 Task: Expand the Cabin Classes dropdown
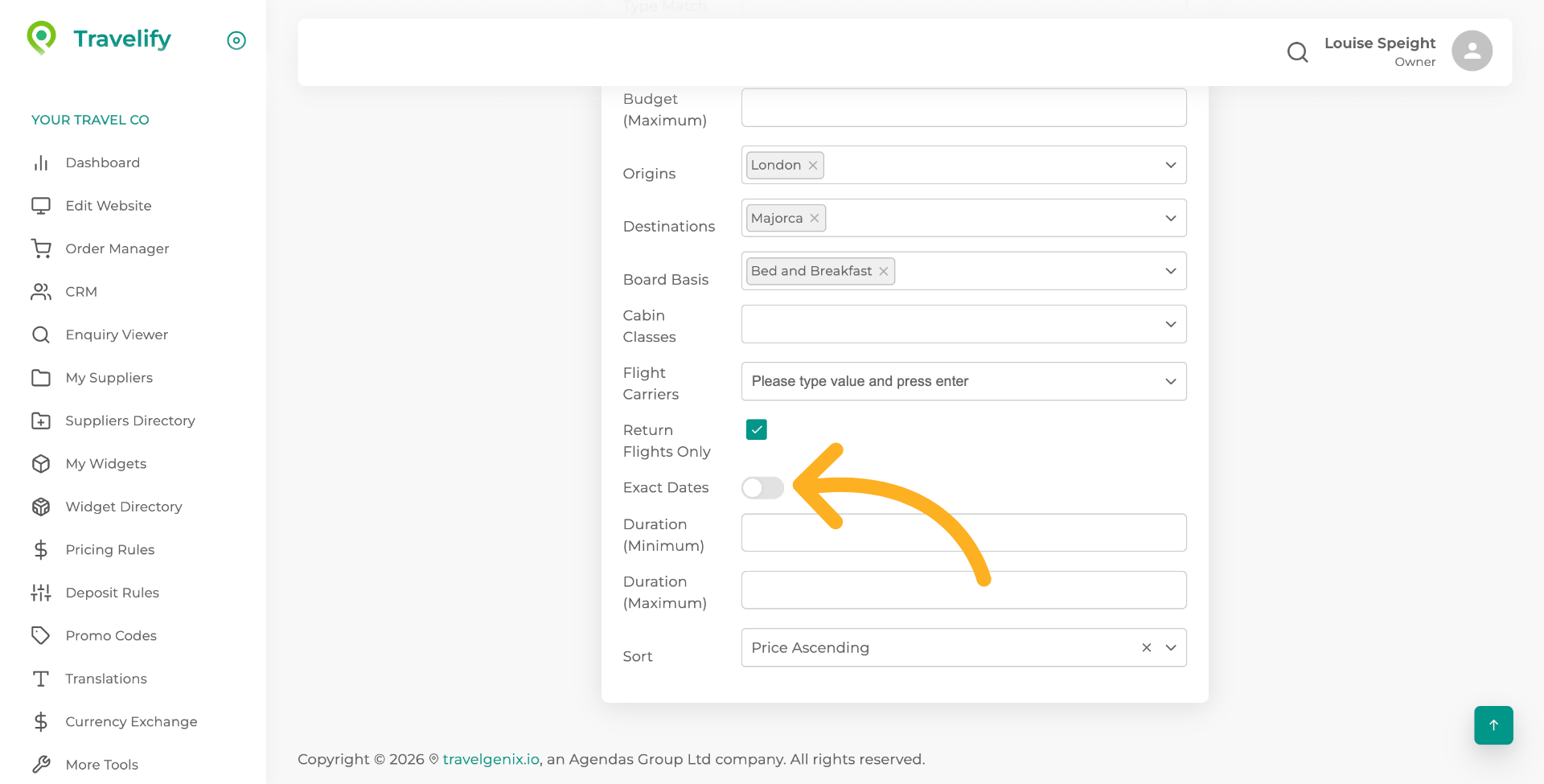coord(1170,324)
